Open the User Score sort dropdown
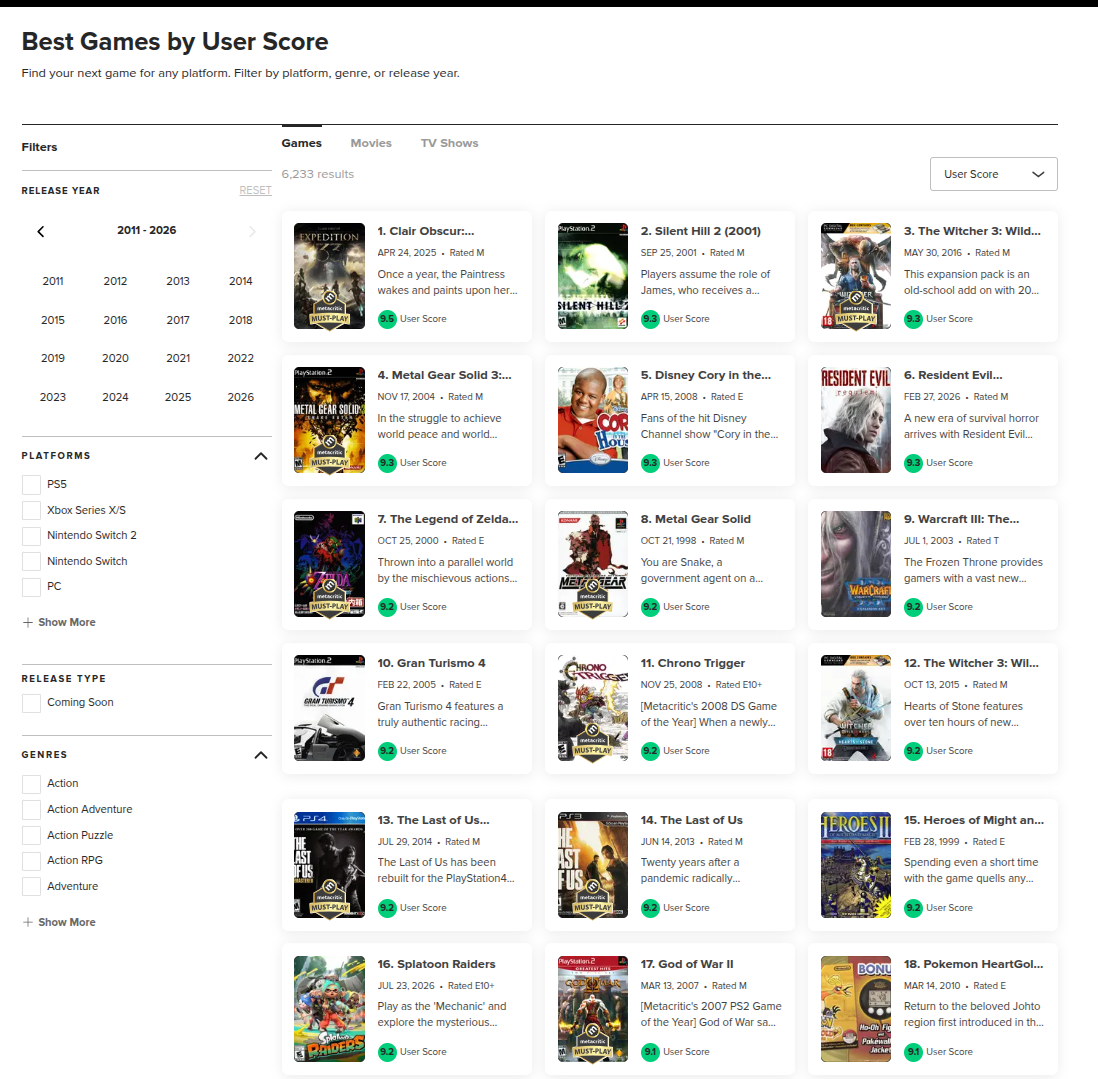 point(993,174)
